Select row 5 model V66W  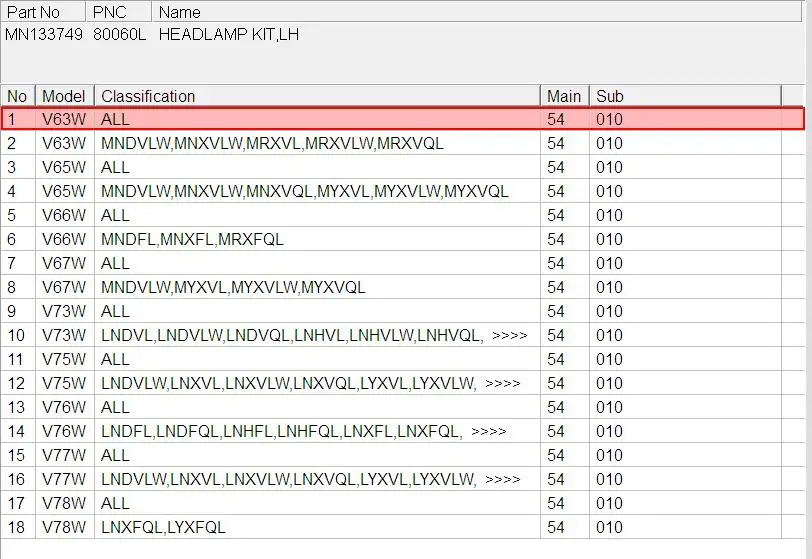64,216
